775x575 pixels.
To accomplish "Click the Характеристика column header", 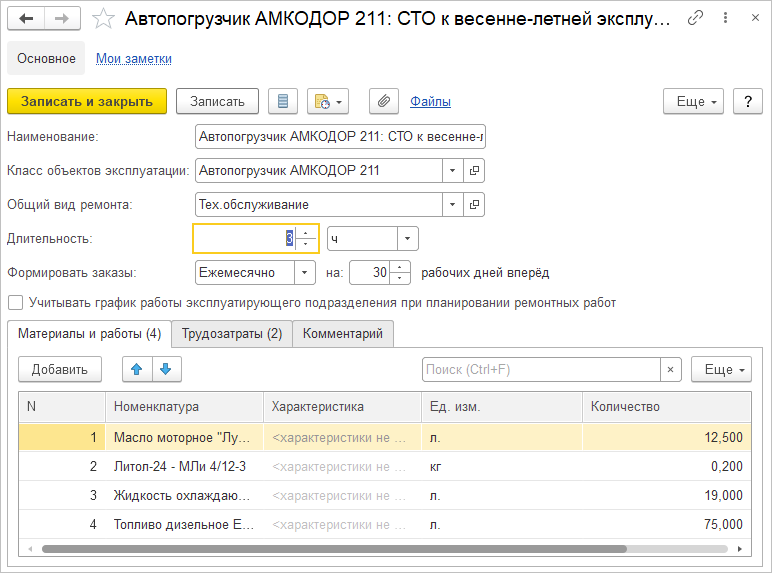I will [x=343, y=407].
